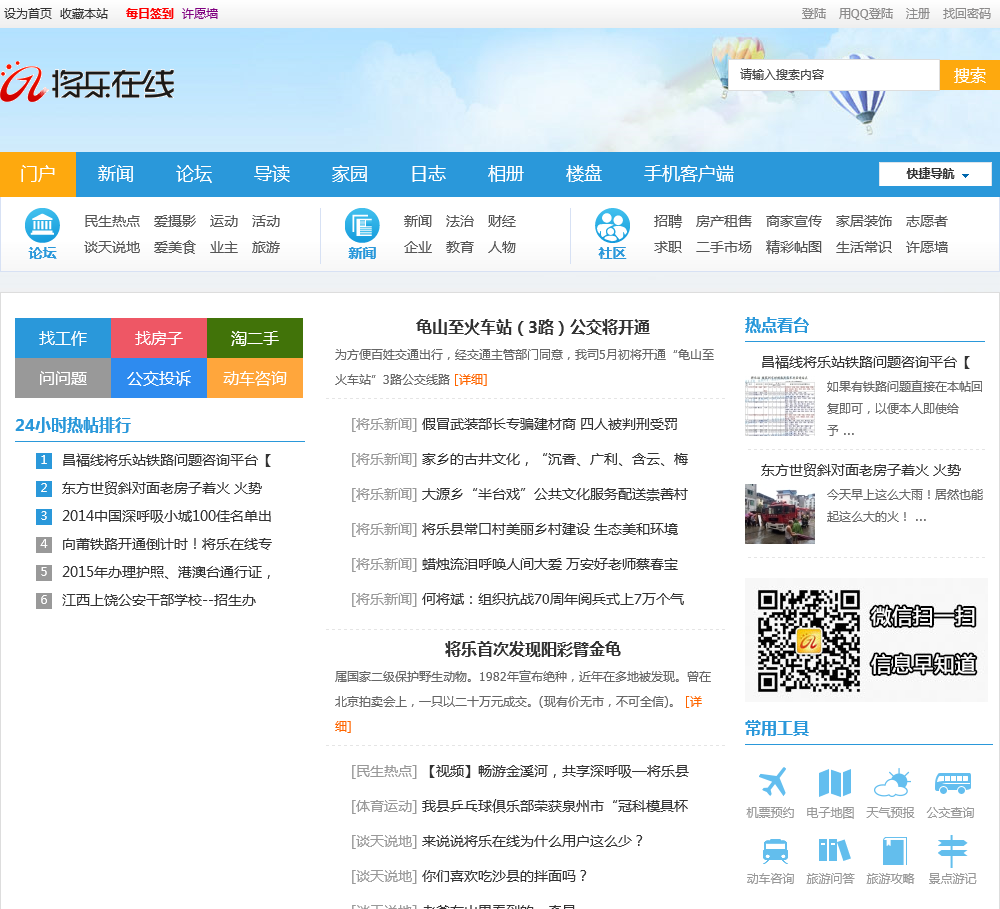The image size is (1000, 909).
Task: Select the 新闻 tab in the navigation bar
Action: click(116, 174)
